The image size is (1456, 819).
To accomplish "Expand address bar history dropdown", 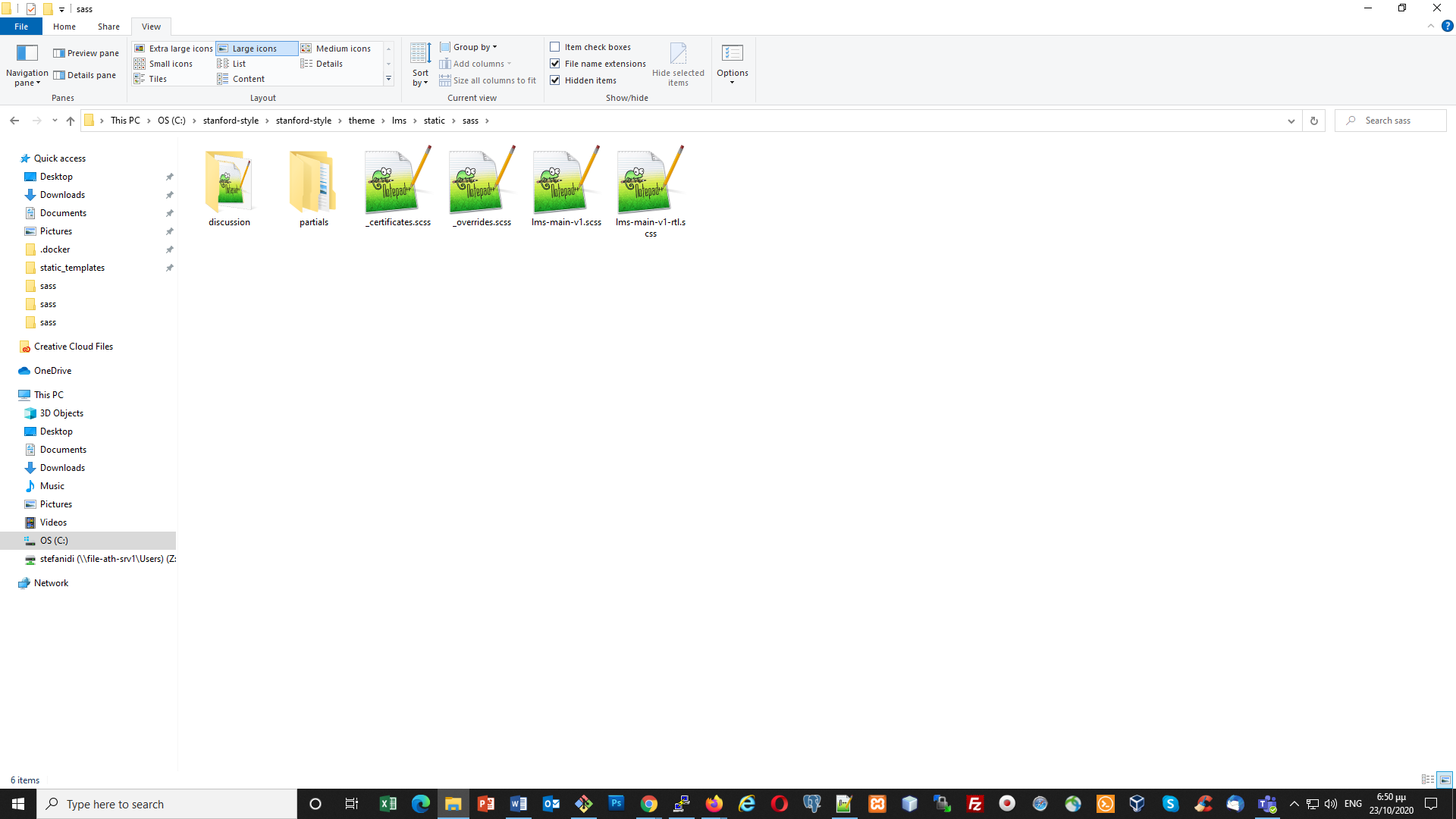I will click(x=1291, y=121).
